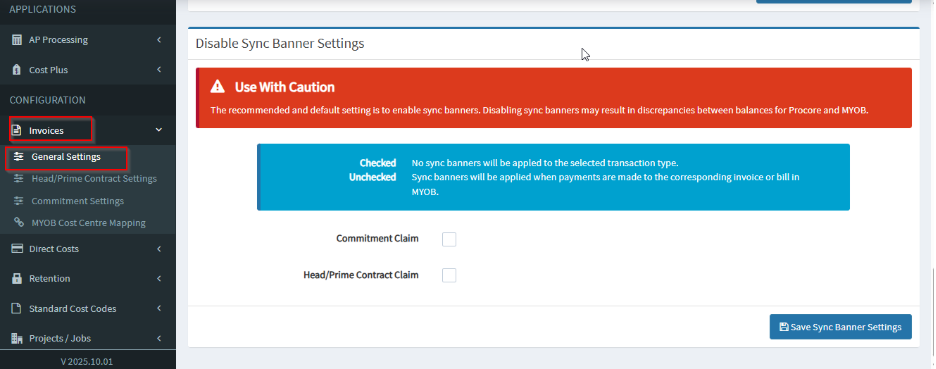Click Save Sync Banner Settings button

tap(840, 327)
